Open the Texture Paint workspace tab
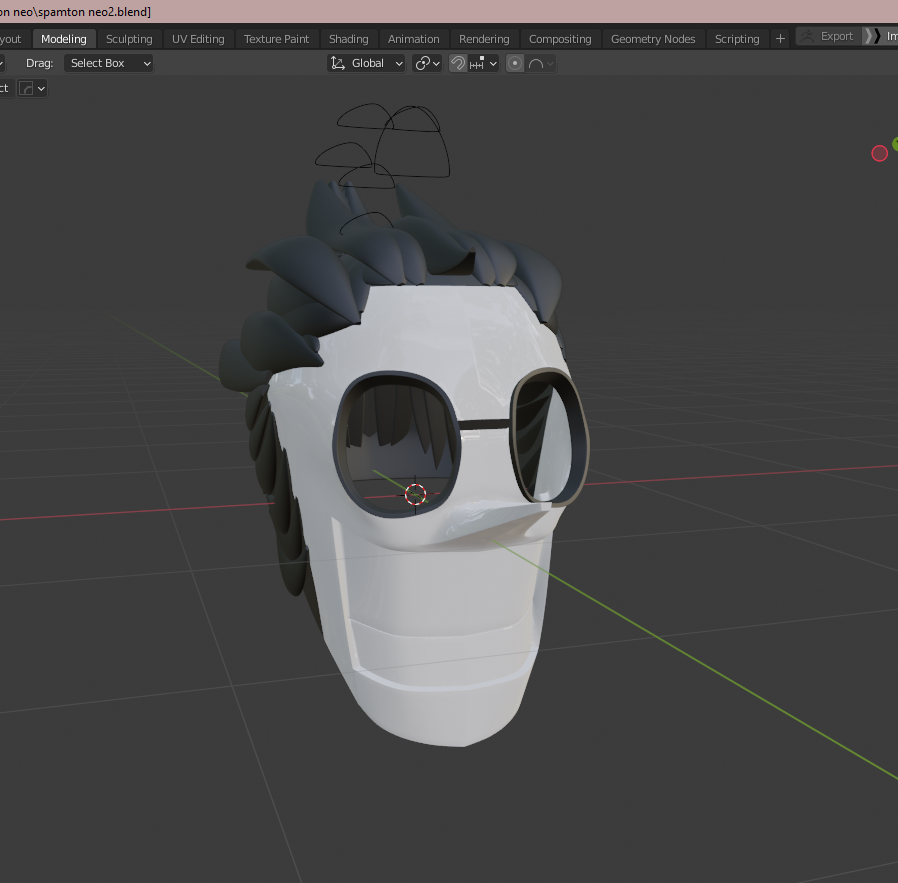Screen dimensions: 898x883 click(x=276, y=39)
